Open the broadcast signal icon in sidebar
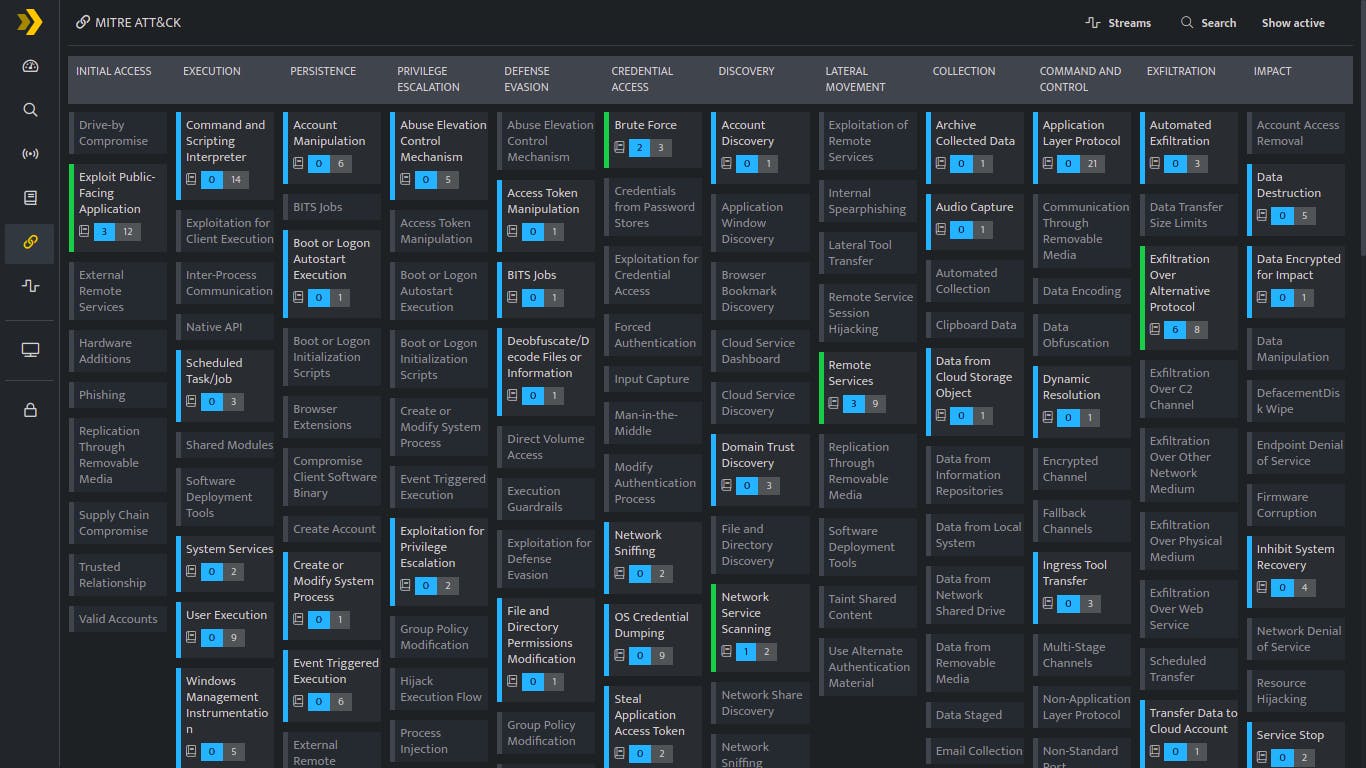This screenshot has height=768, width=1366. point(30,154)
